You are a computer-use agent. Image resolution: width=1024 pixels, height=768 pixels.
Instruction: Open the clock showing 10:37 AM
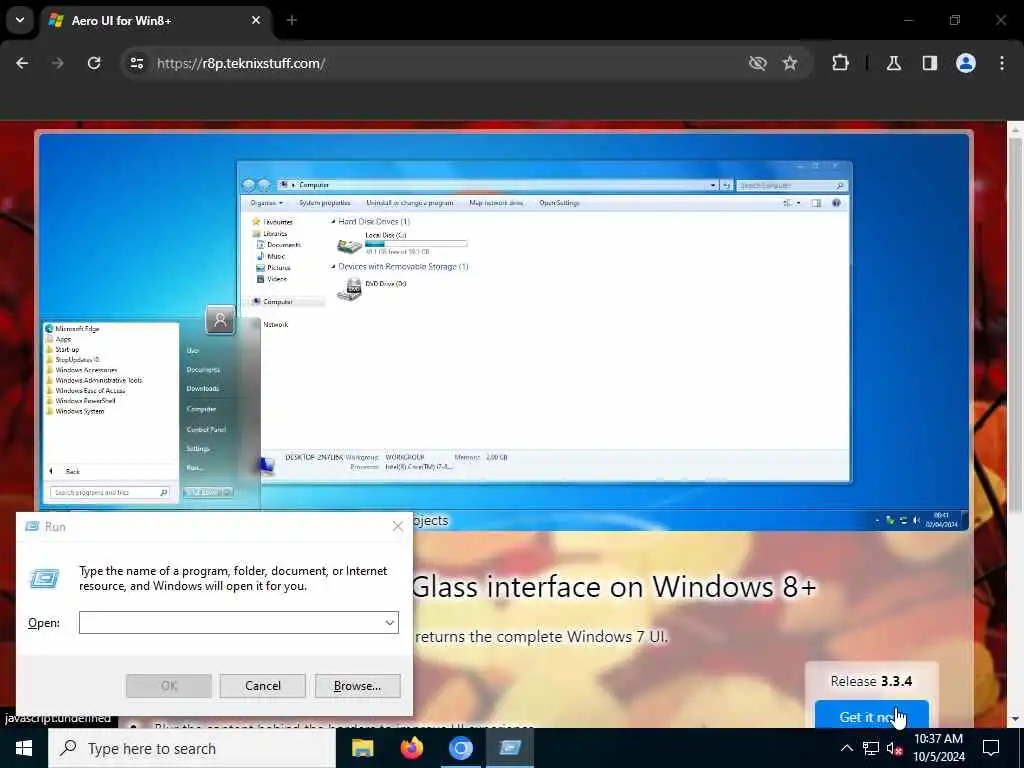click(x=938, y=748)
